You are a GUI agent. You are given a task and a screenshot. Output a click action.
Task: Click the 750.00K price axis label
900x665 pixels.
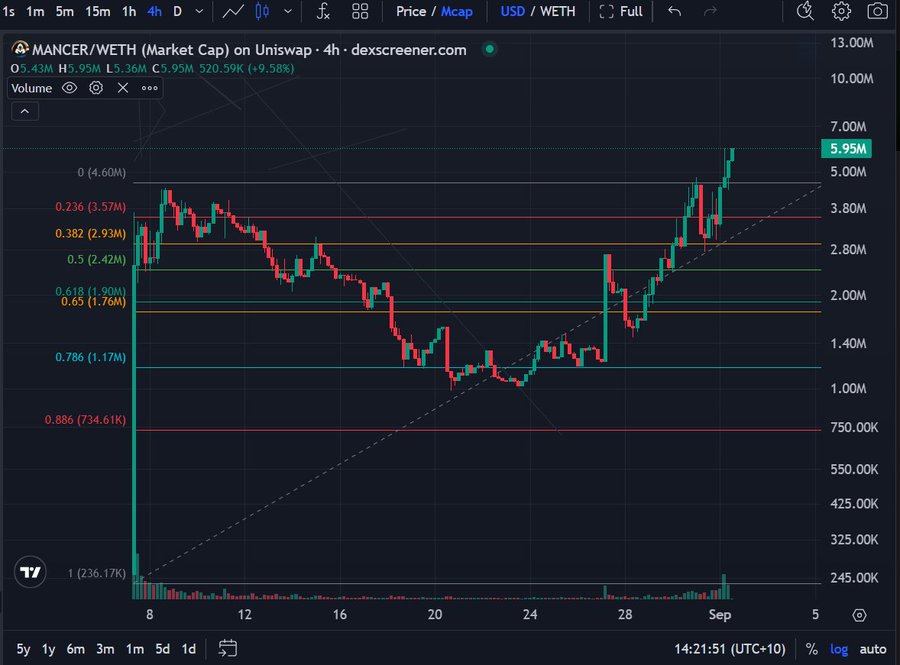pyautogui.click(x=854, y=427)
